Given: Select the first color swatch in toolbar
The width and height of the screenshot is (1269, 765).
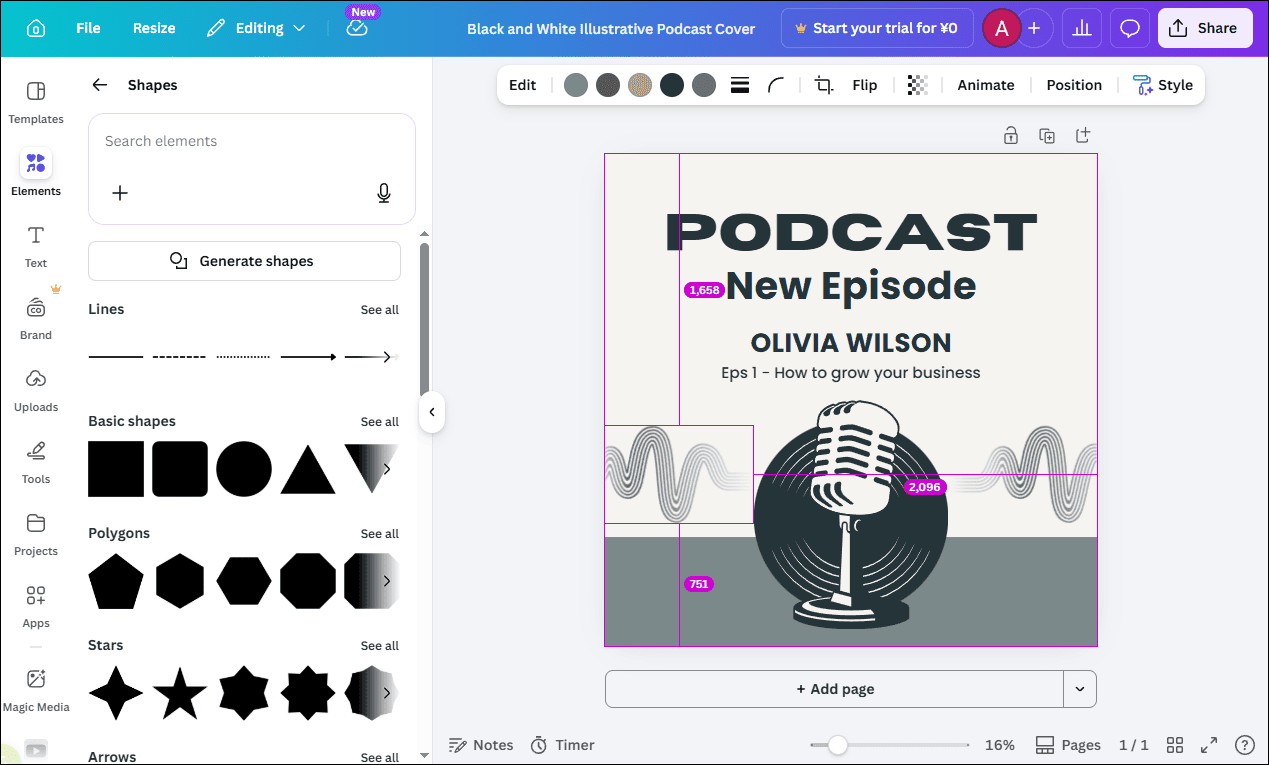Looking at the screenshot, I should click(576, 85).
